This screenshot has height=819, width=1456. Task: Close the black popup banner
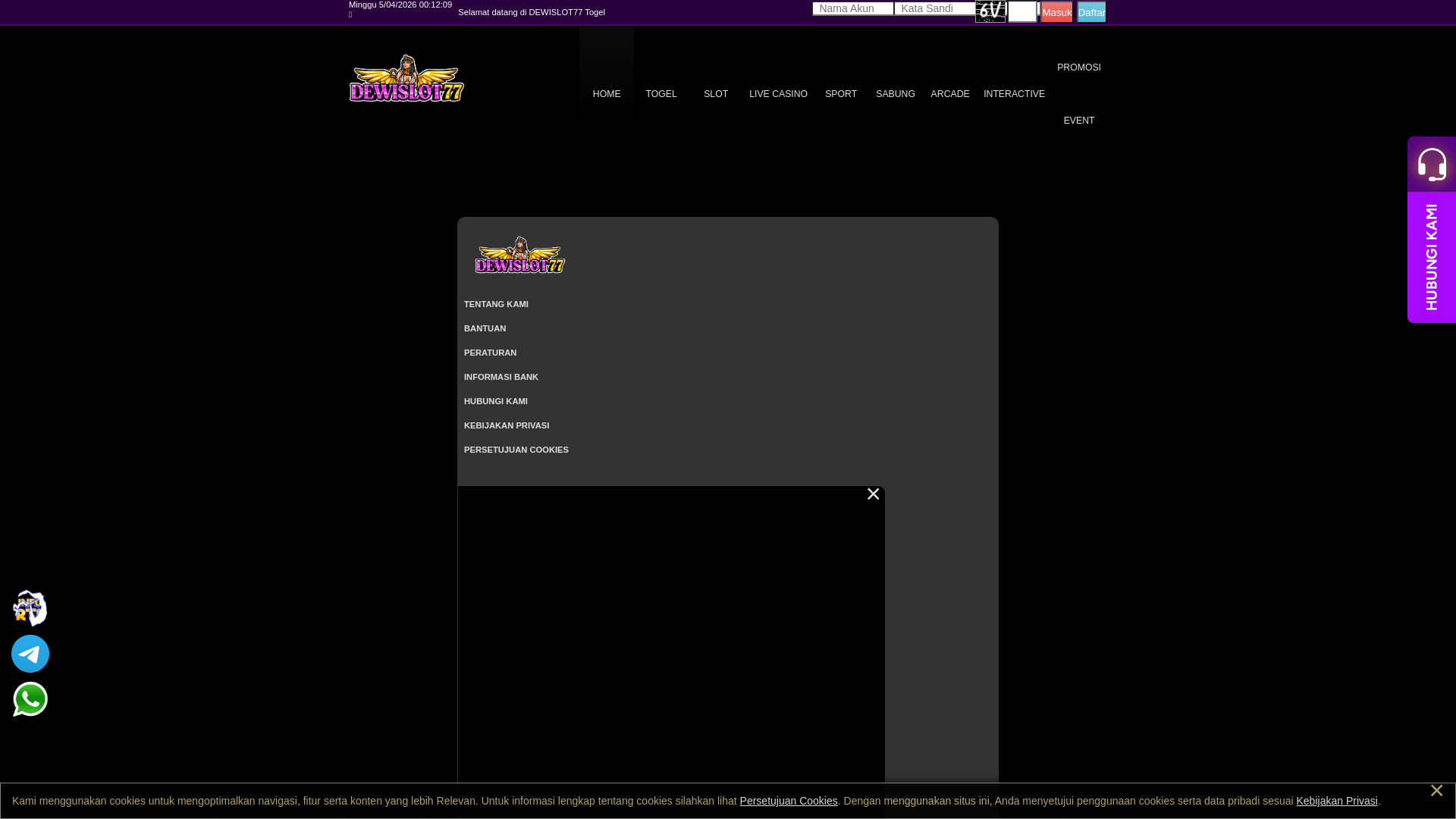873,494
